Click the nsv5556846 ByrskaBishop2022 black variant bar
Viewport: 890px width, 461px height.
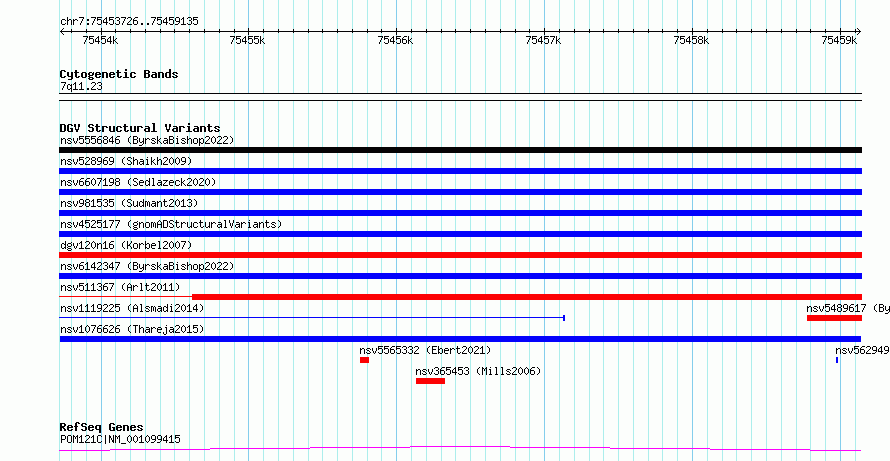460,150
